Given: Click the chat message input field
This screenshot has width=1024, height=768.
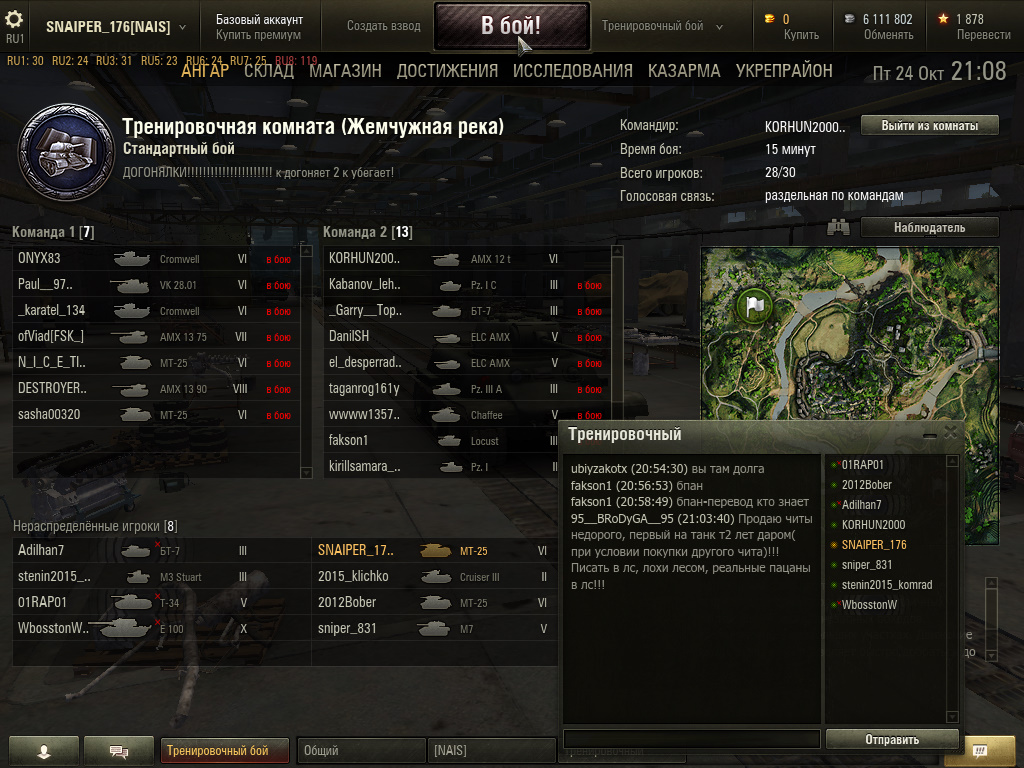Looking at the screenshot, I should (x=692, y=739).
